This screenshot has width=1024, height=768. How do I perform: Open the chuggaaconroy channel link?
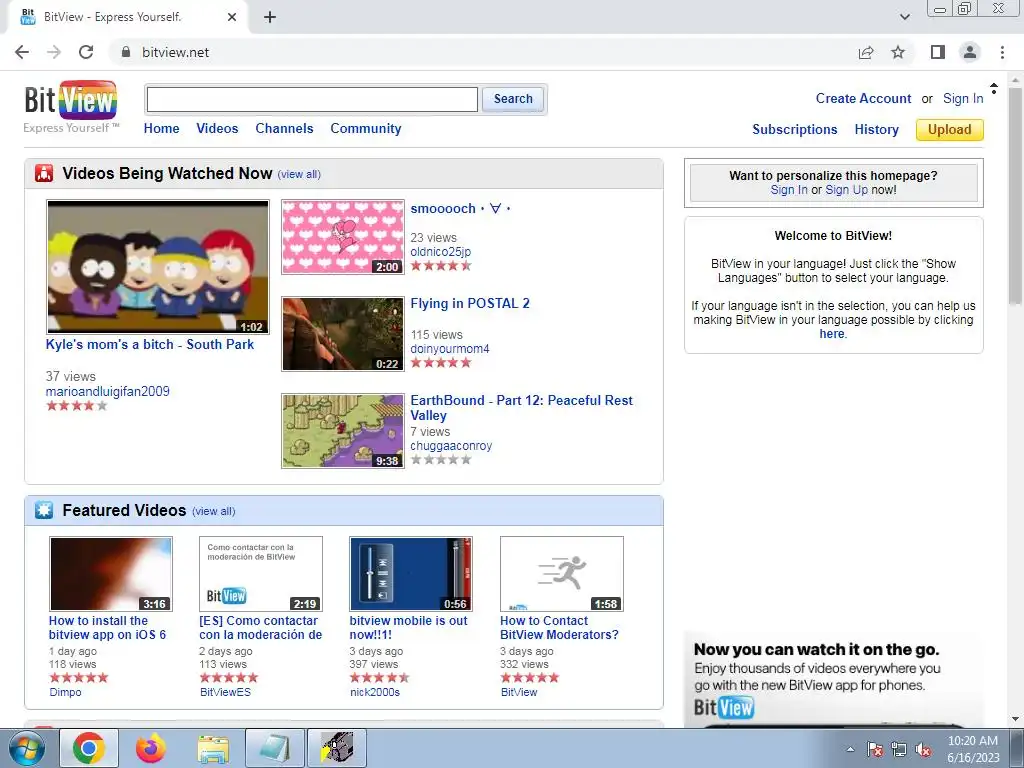[x=451, y=445]
